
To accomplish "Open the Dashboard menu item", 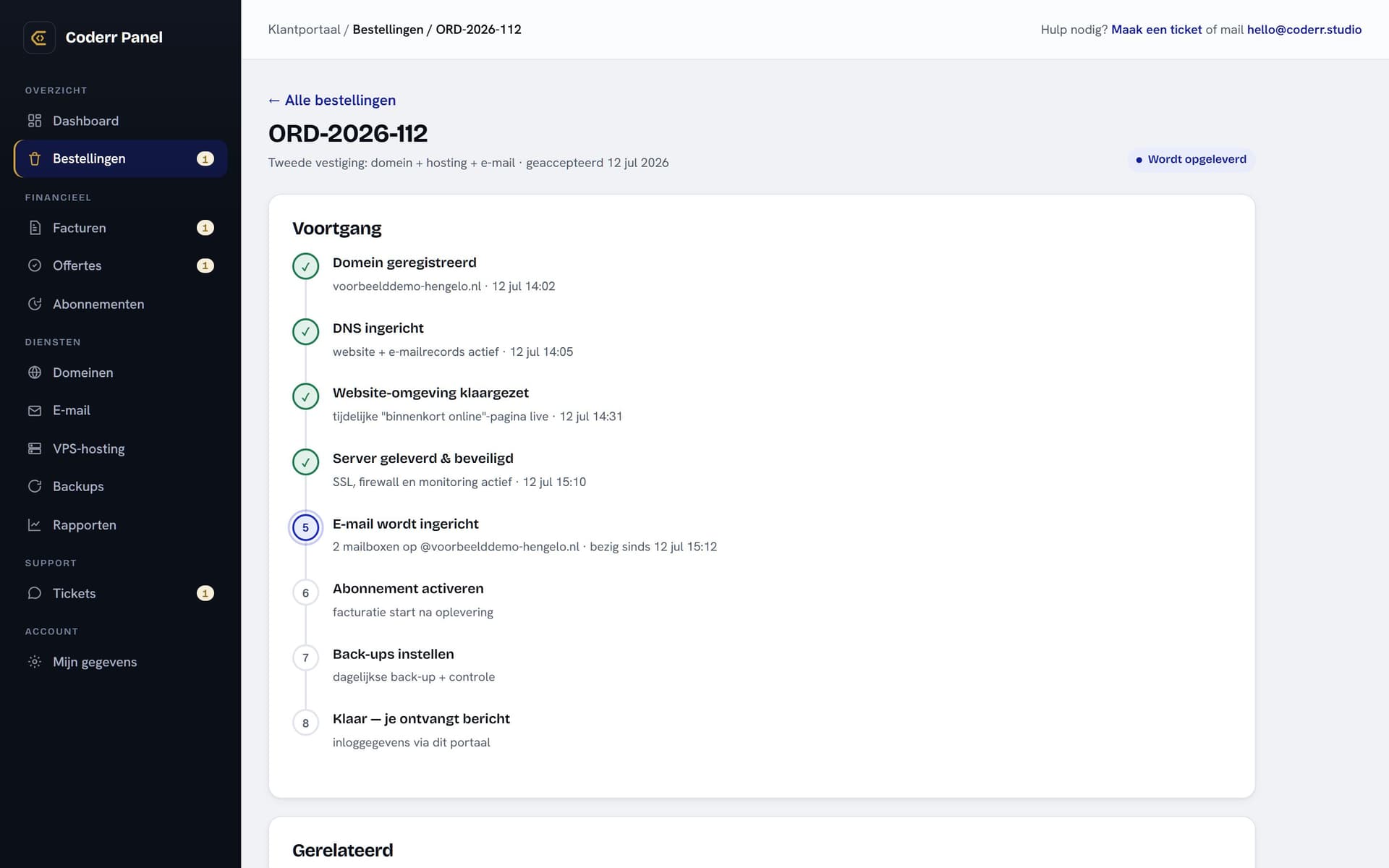I will [121, 121].
